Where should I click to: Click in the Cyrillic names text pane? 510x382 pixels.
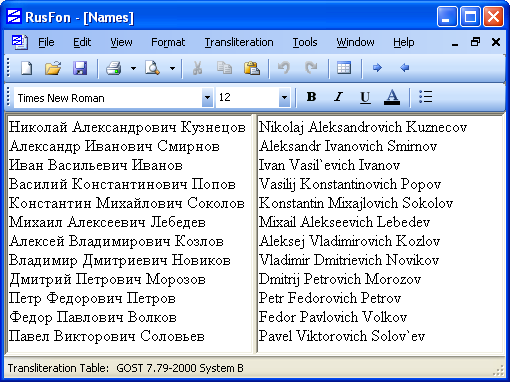pos(129,232)
